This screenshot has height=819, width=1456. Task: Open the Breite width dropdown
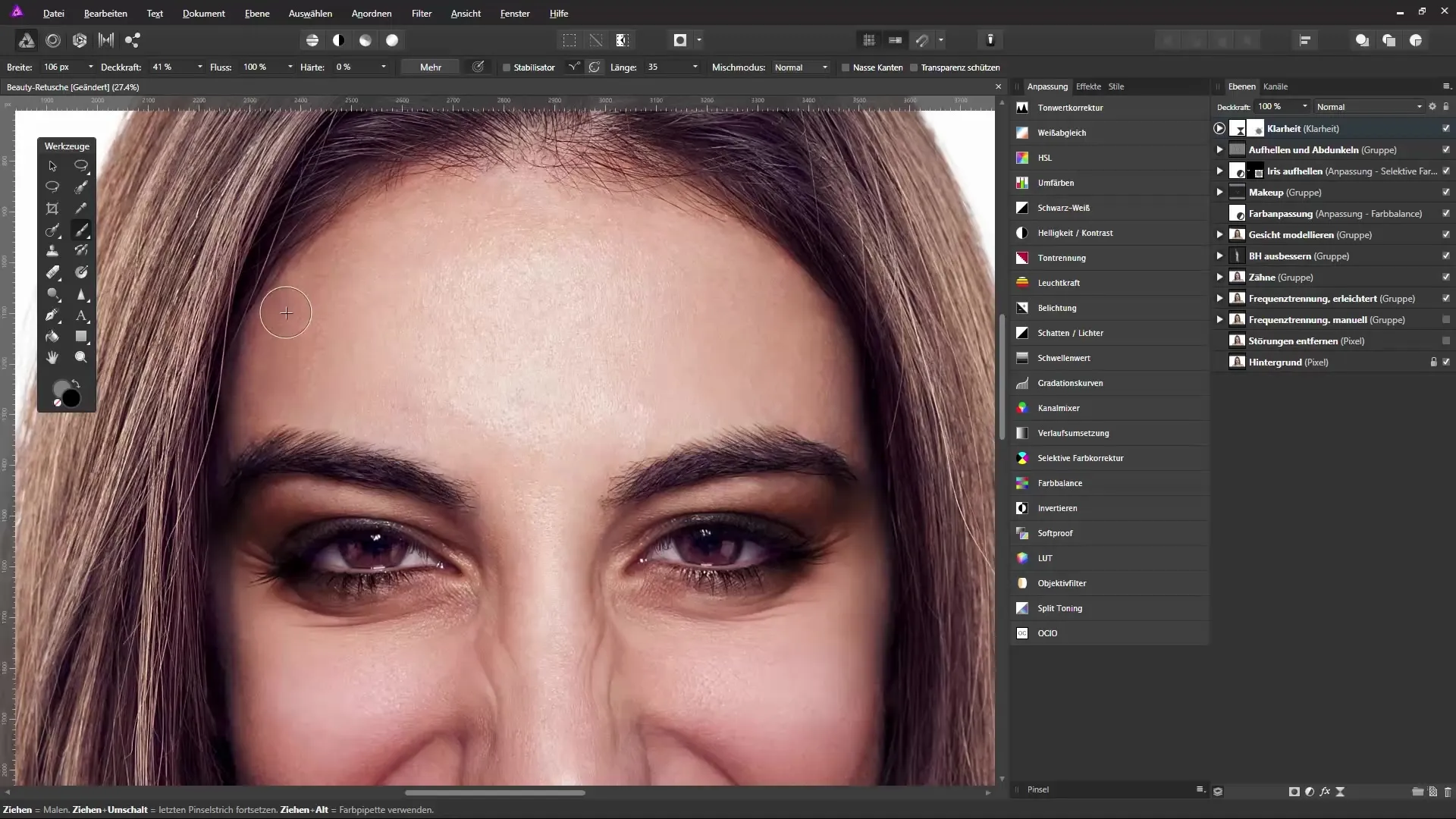click(90, 67)
